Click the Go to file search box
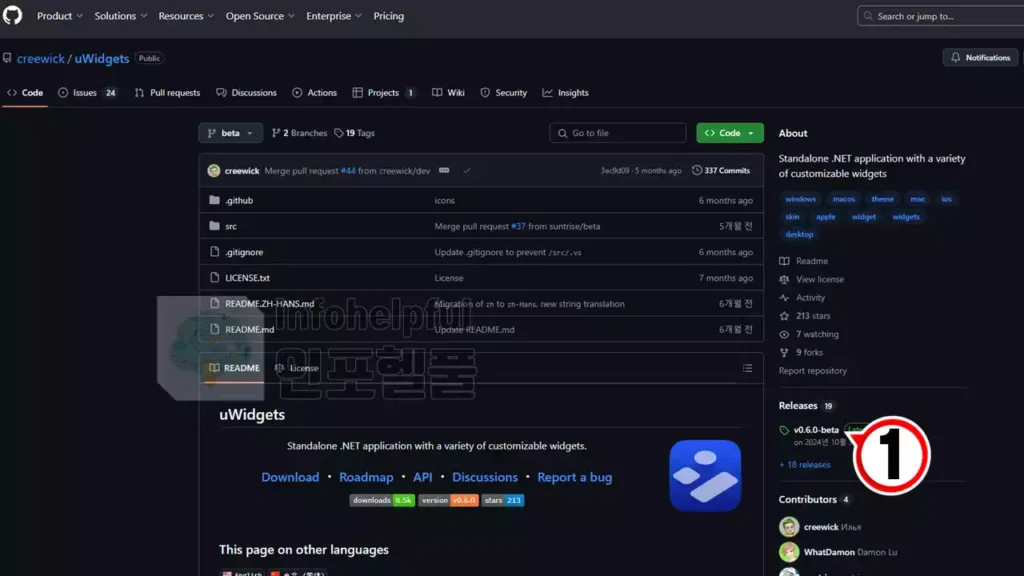This screenshot has height=576, width=1024. pyautogui.click(x=618, y=133)
